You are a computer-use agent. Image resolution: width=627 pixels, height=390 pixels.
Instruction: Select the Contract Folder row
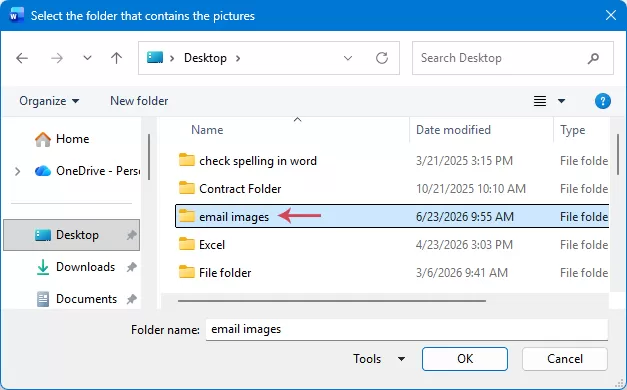tap(392, 189)
